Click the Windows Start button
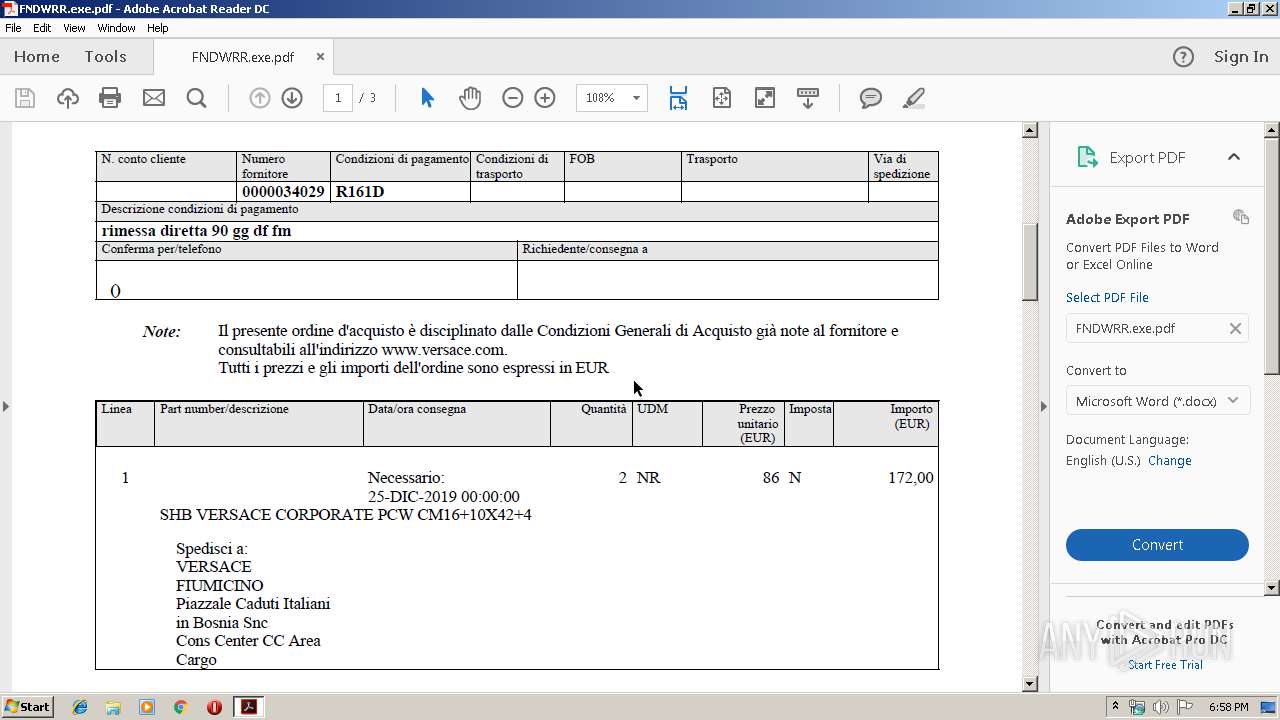Image resolution: width=1280 pixels, height=720 pixels. click(x=27, y=707)
